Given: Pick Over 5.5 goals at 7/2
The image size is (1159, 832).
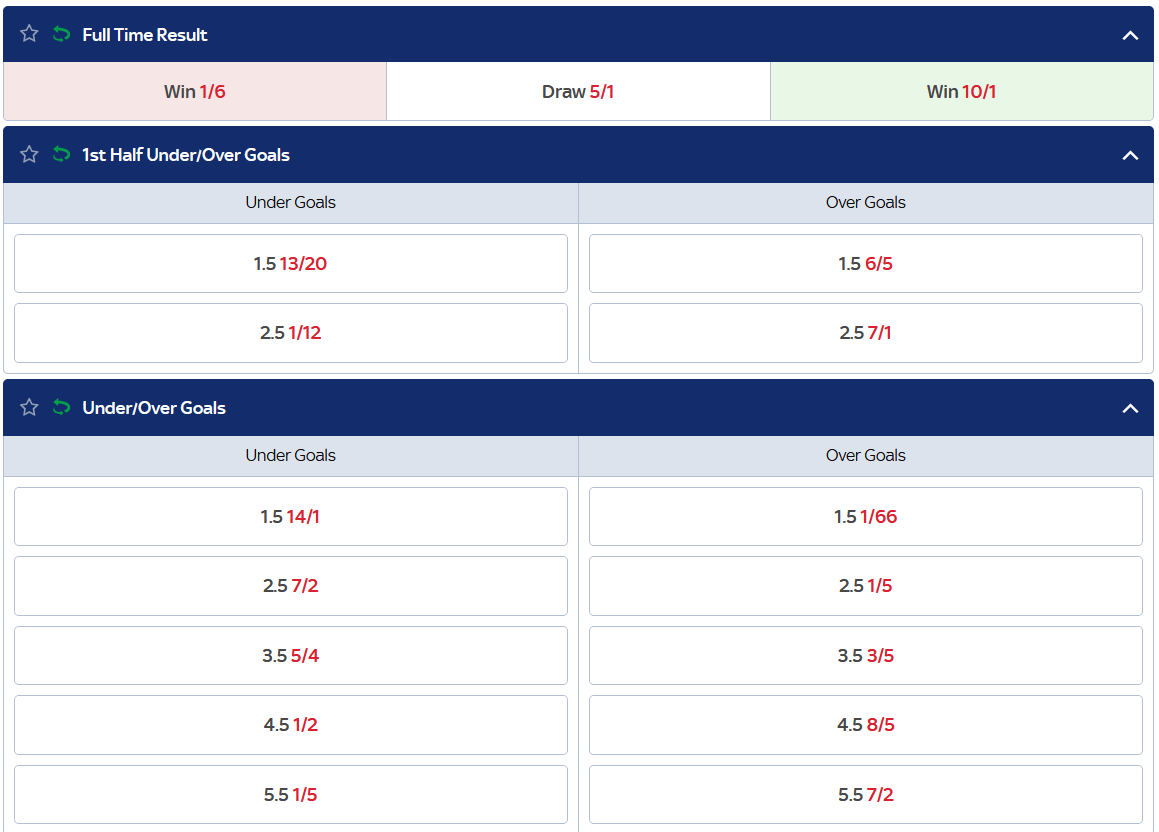Looking at the screenshot, I should pos(866,794).
